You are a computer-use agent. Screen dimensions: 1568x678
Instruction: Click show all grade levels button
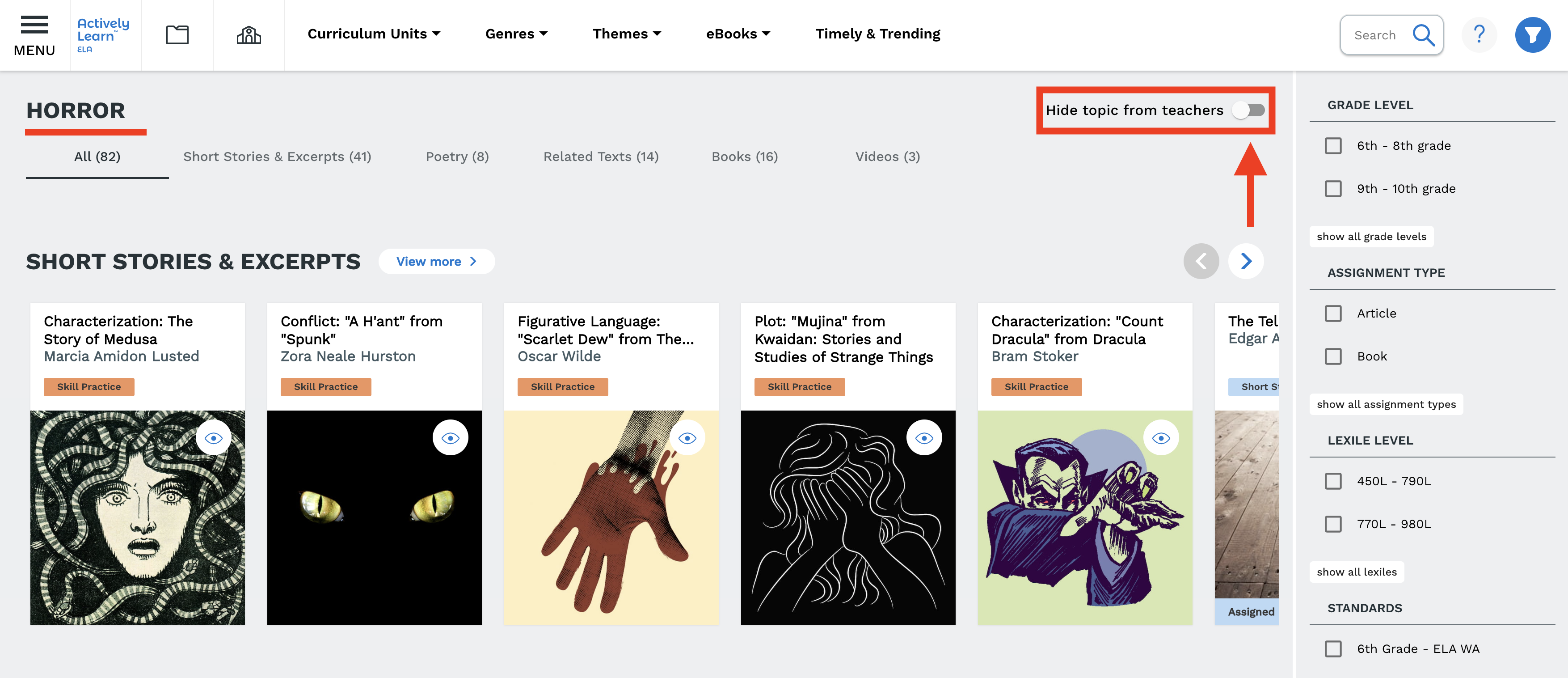pos(1371,236)
